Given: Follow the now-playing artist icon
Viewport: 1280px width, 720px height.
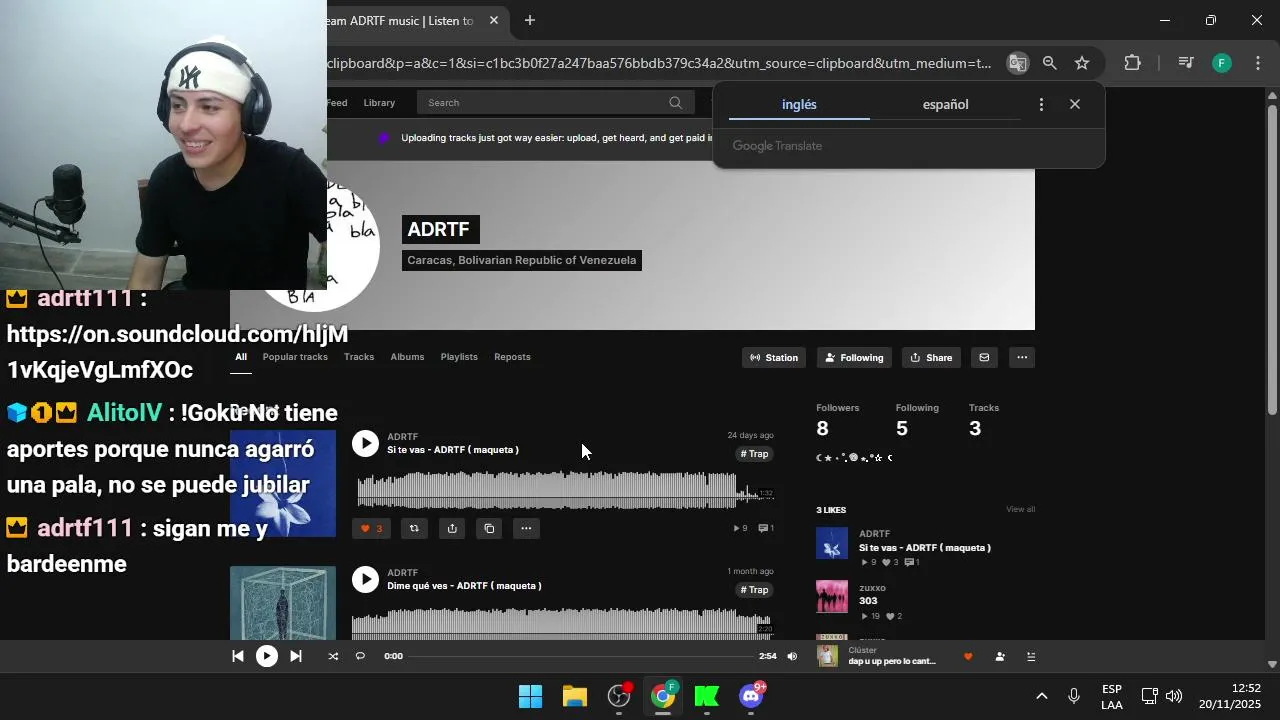Looking at the screenshot, I should [1000, 656].
